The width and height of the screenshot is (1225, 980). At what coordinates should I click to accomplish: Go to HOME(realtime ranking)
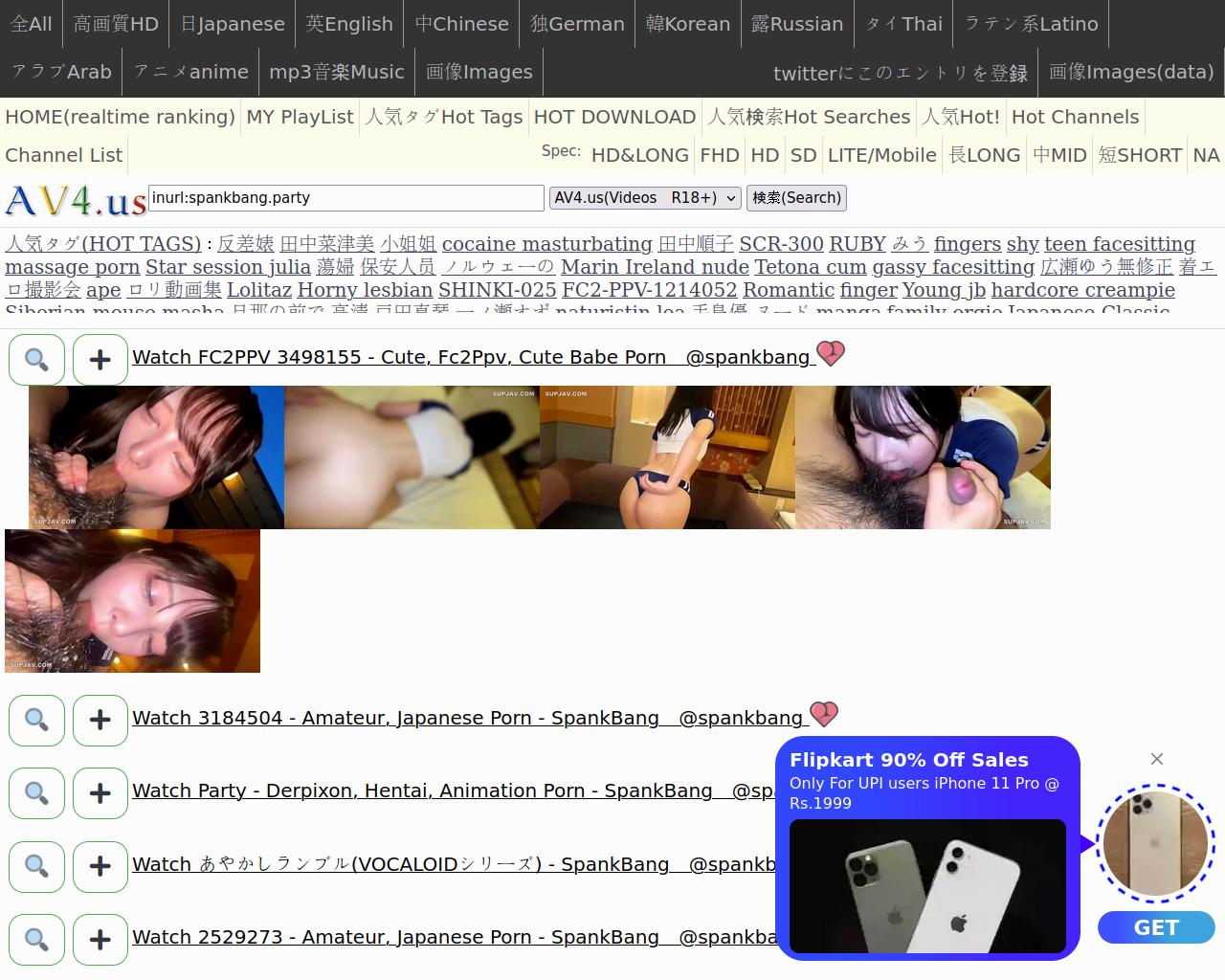click(x=121, y=117)
